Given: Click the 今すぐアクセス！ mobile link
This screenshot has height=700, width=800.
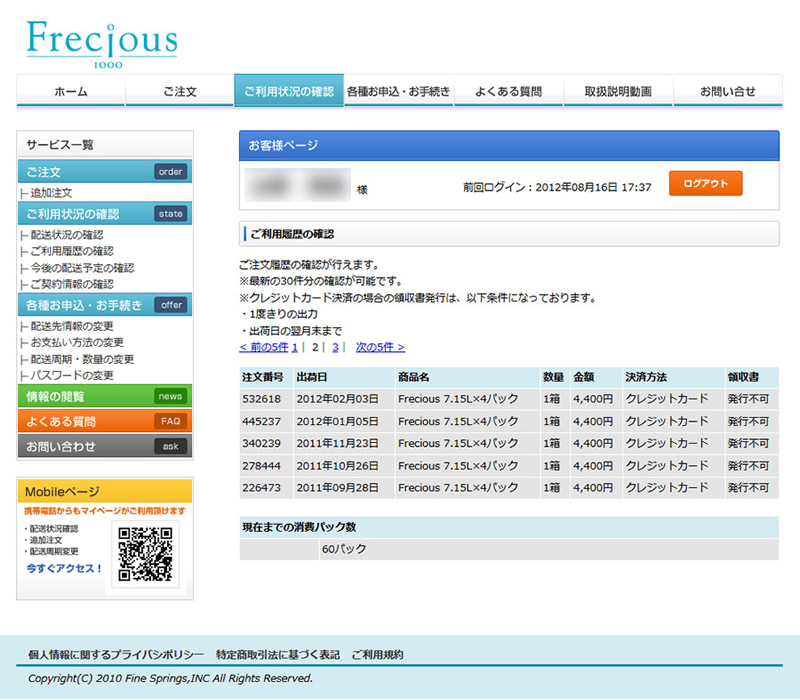Looking at the screenshot, I should pos(64,568).
